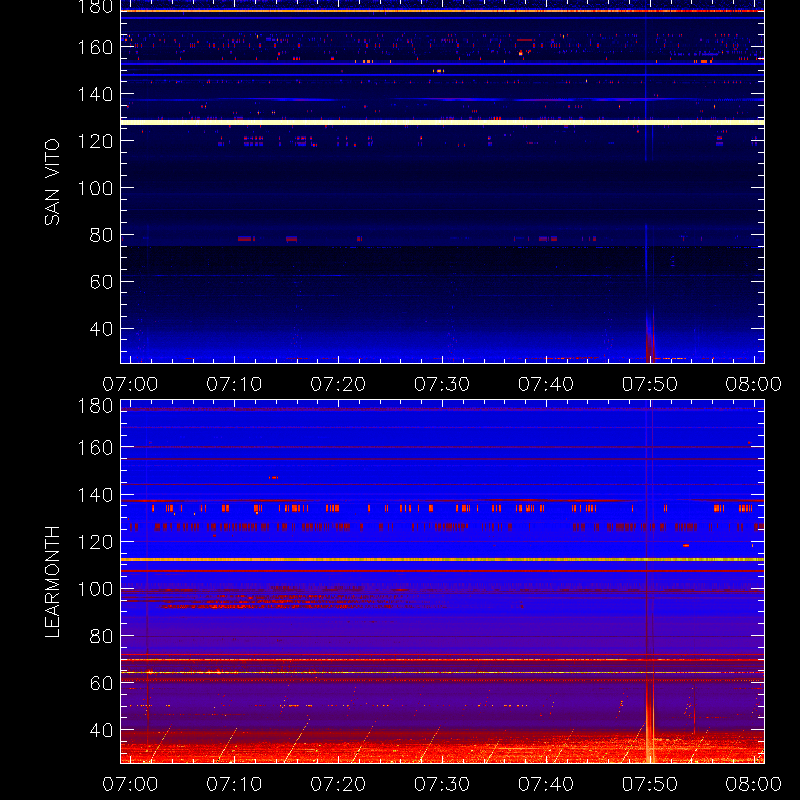
Task: Click the 07:20 time label under LEARMONTH plot
Action: click(x=338, y=784)
